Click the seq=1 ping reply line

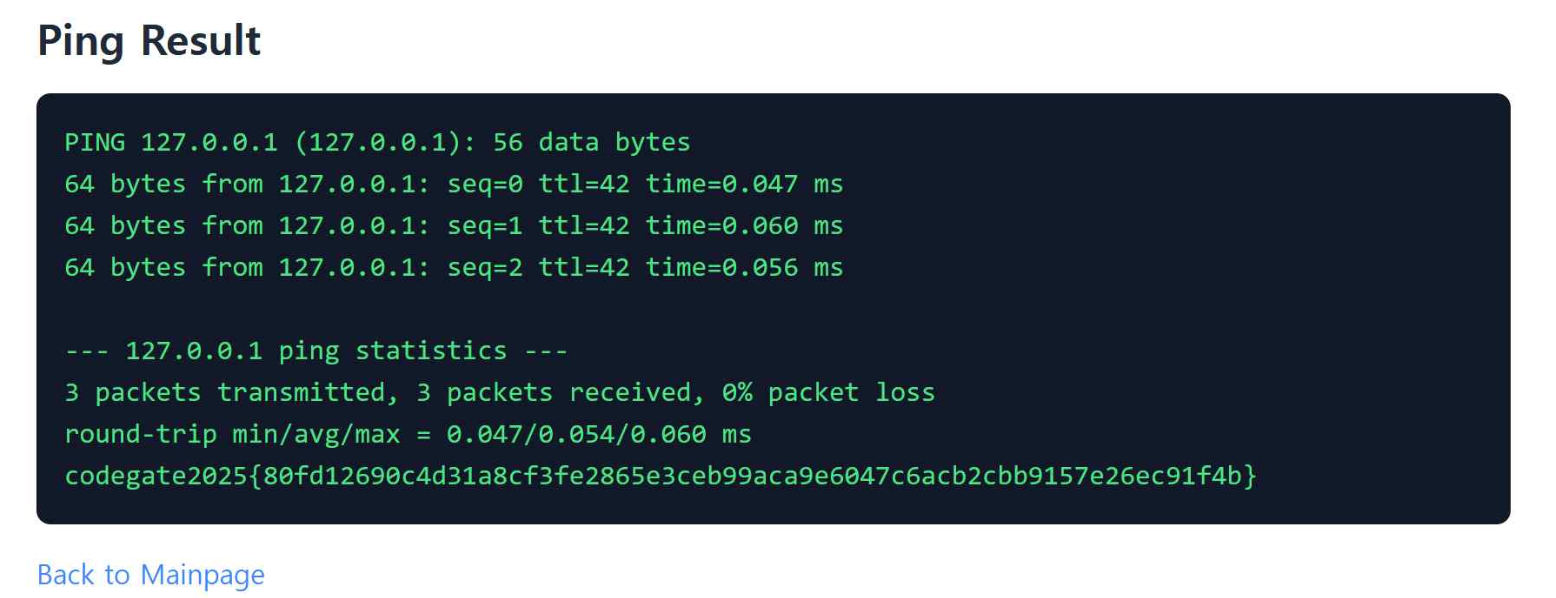tap(454, 226)
